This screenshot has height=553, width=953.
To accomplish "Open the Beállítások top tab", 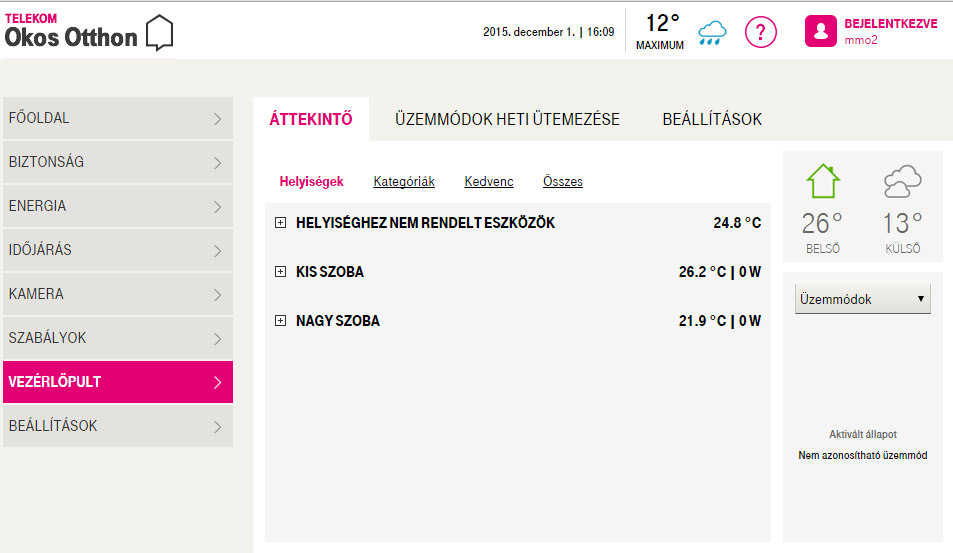I will point(712,119).
